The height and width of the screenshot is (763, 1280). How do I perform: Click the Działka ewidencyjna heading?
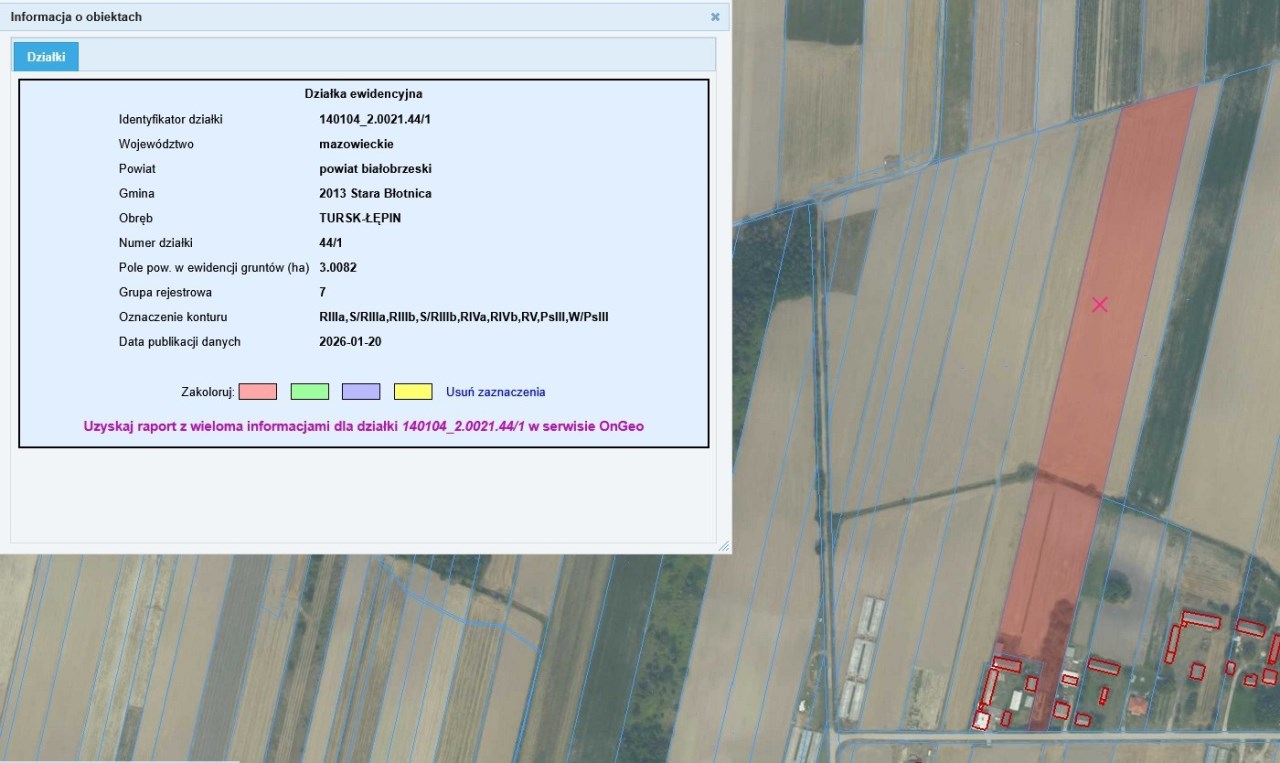(x=363, y=94)
